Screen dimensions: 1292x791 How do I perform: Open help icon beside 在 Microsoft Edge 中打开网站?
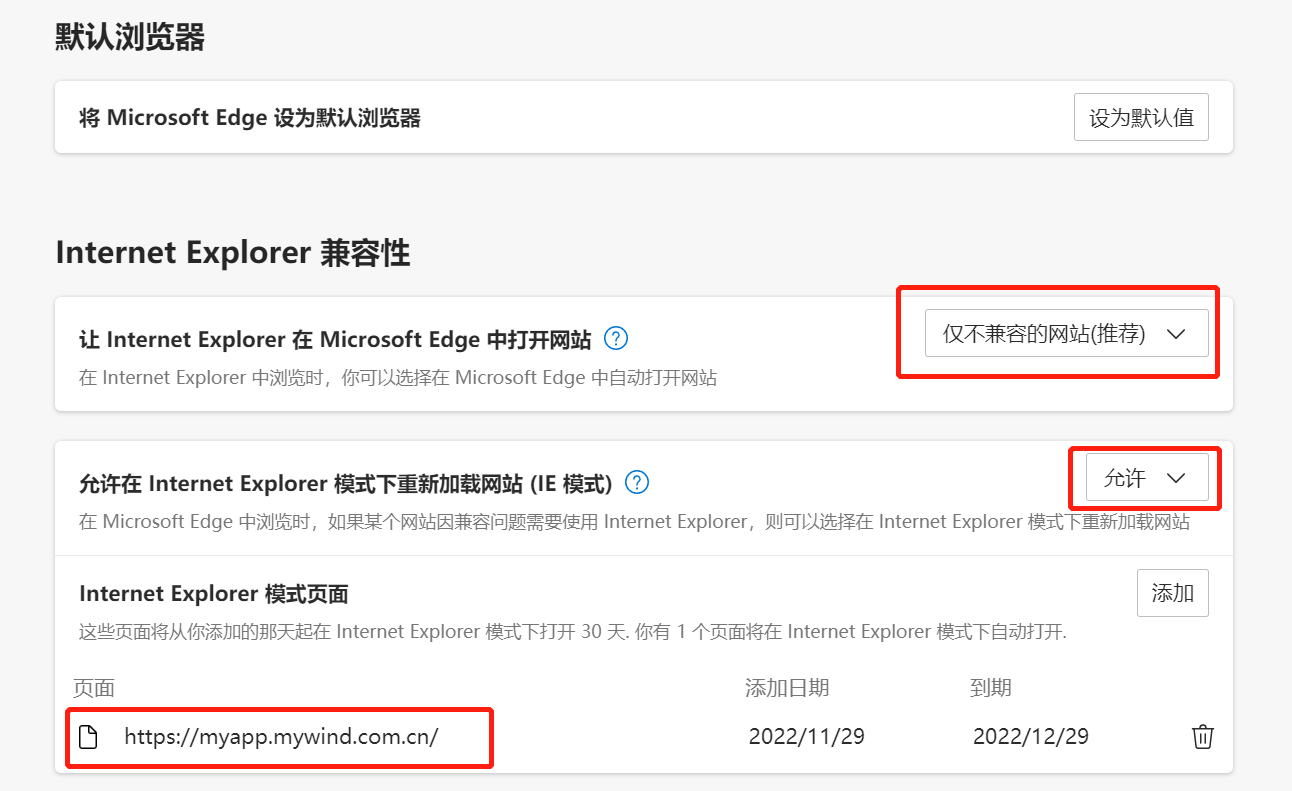(x=617, y=339)
